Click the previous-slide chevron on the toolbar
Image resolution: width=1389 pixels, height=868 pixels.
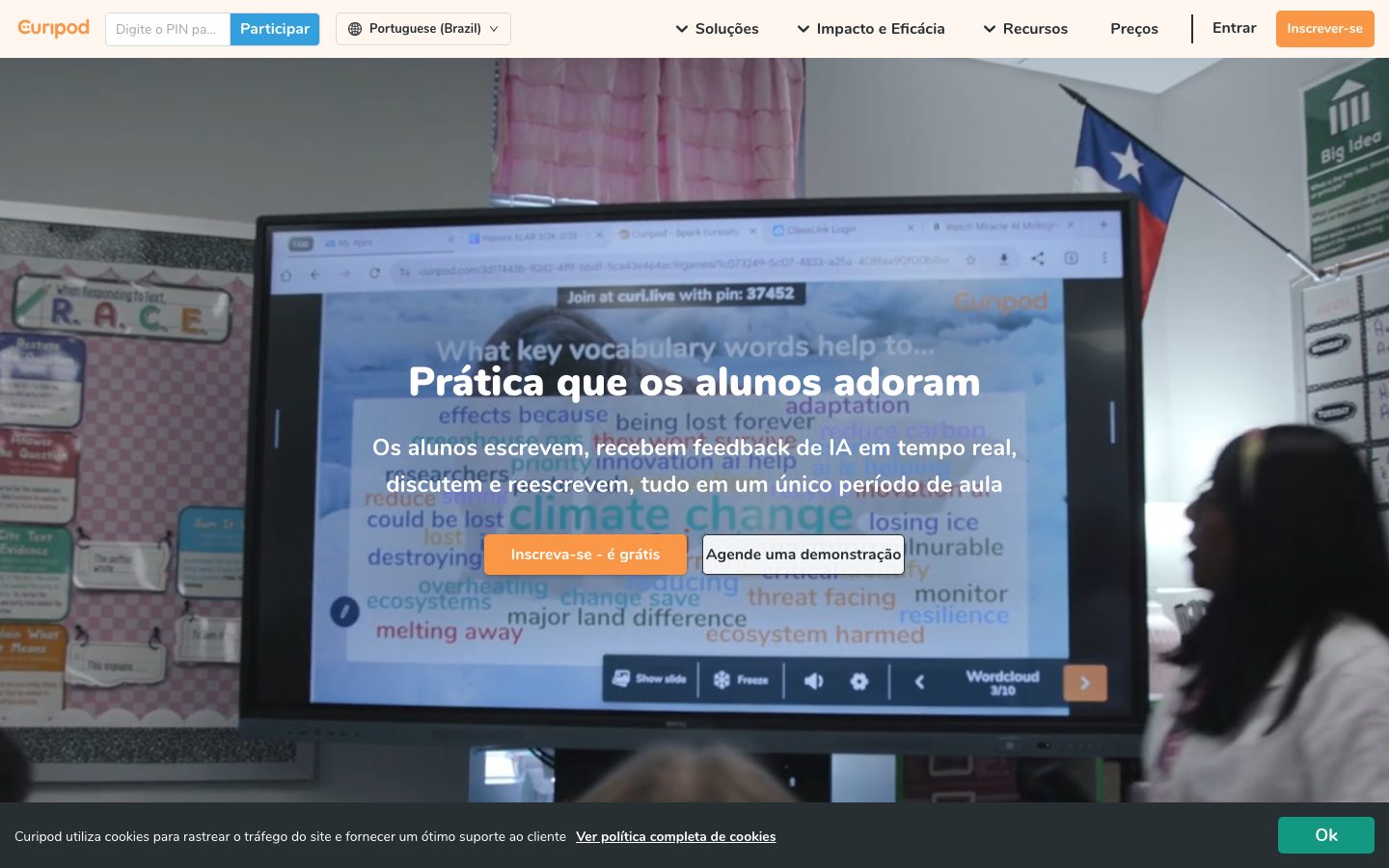[x=919, y=681]
